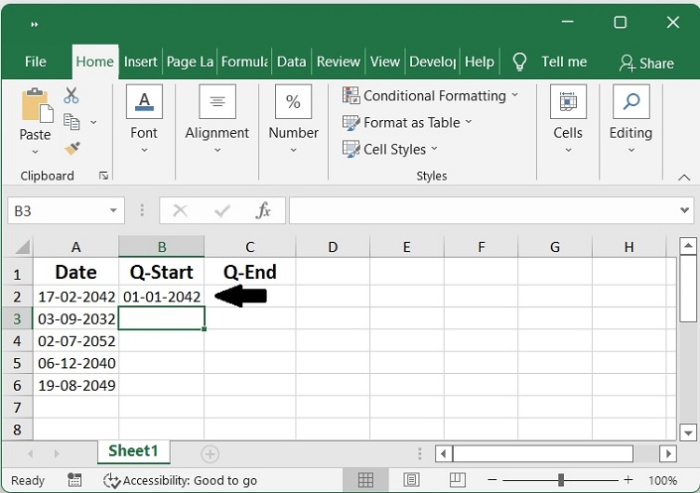This screenshot has height=493, width=700.
Task: Open the Insert ribbon tab
Action: coord(141,62)
